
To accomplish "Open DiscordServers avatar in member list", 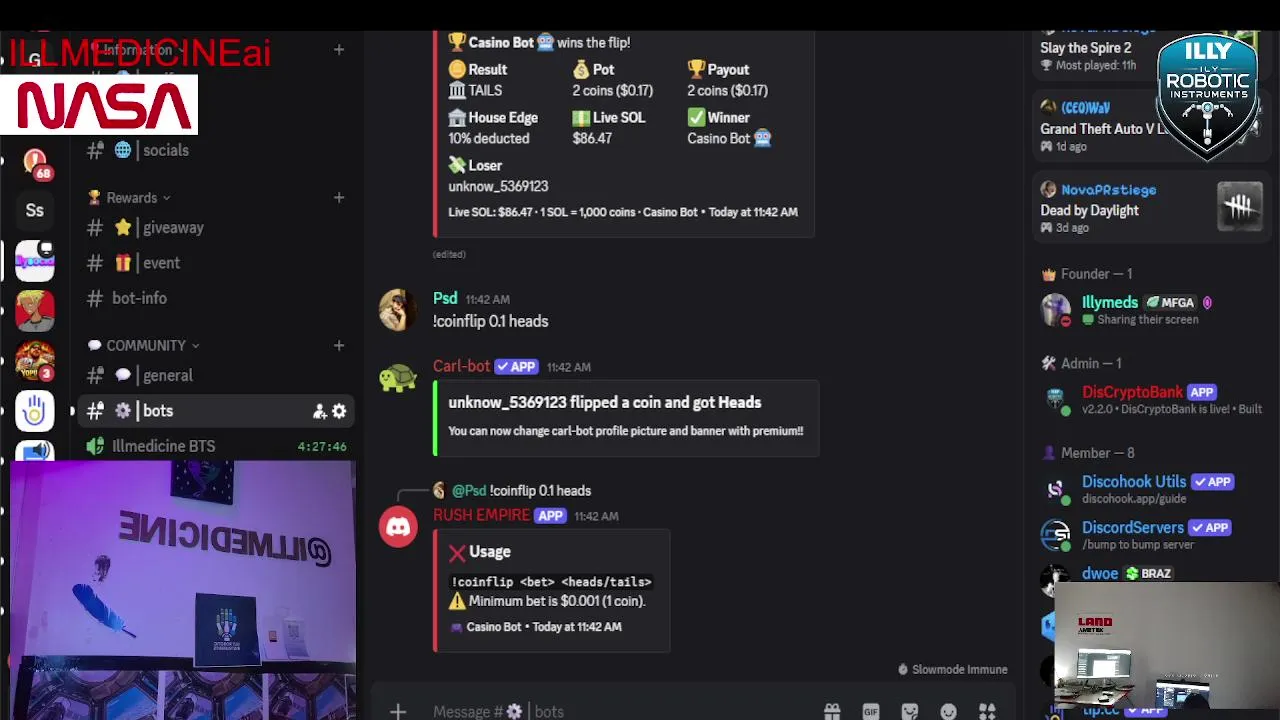I will pyautogui.click(x=1055, y=535).
